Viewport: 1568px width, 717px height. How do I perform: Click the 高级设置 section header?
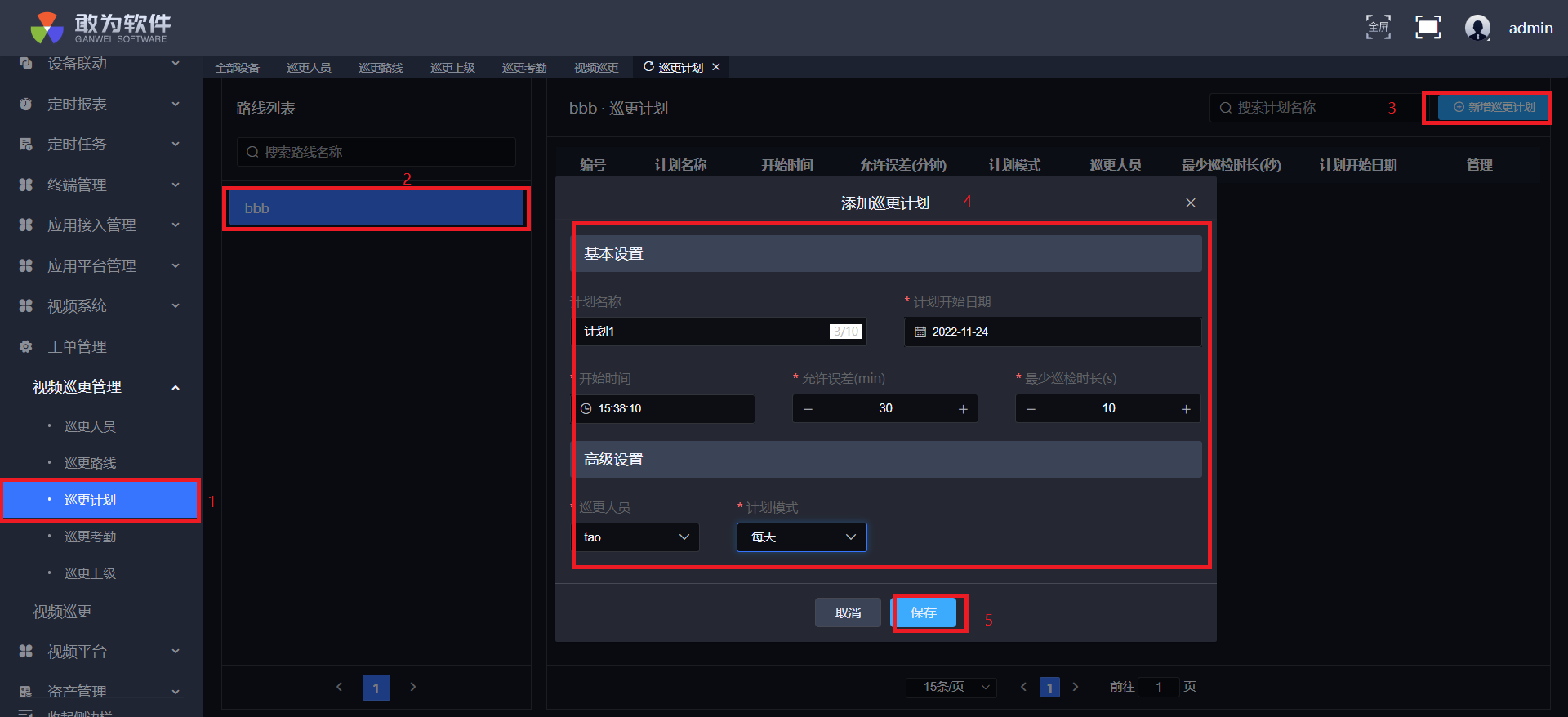(886, 460)
